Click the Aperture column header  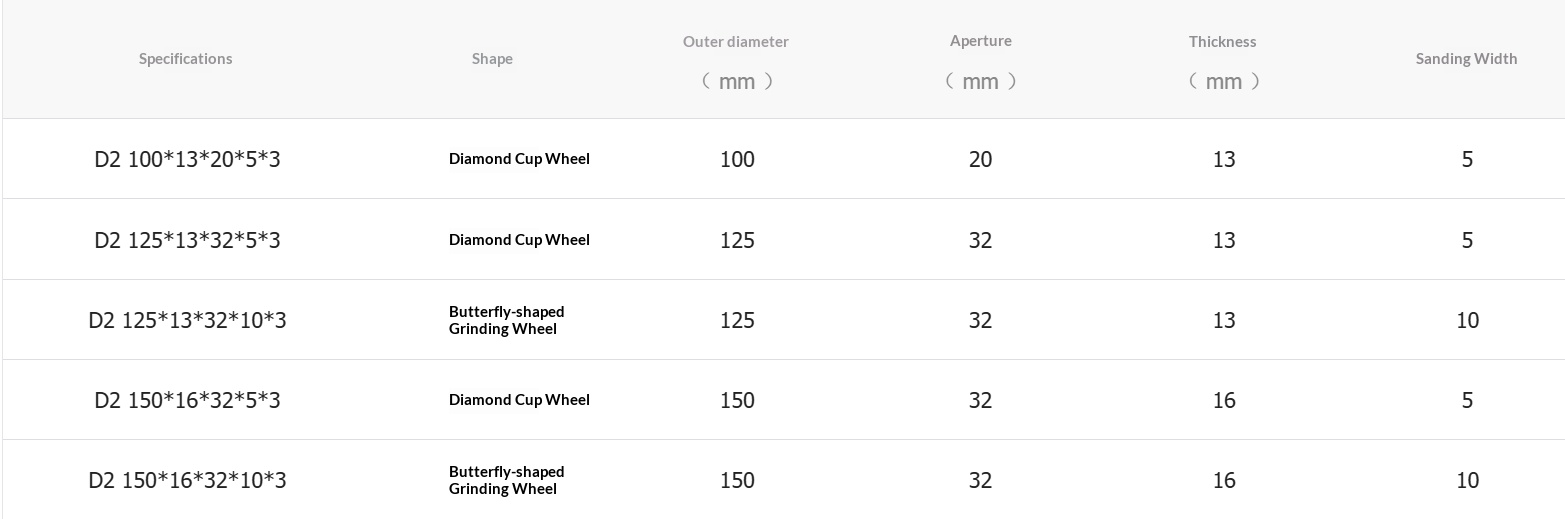(x=980, y=41)
